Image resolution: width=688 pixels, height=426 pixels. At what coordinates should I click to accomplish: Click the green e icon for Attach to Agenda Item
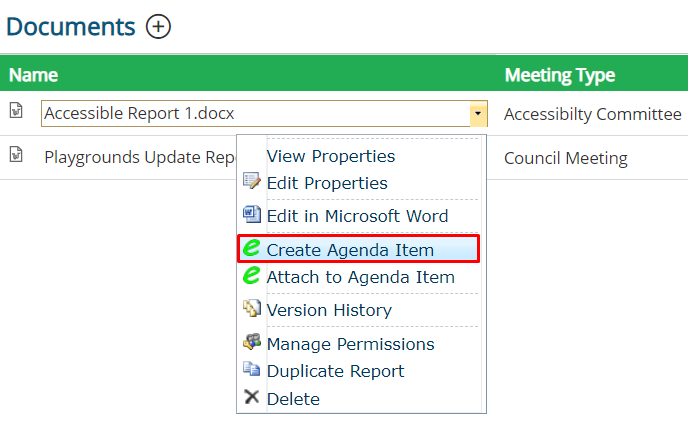(x=251, y=275)
